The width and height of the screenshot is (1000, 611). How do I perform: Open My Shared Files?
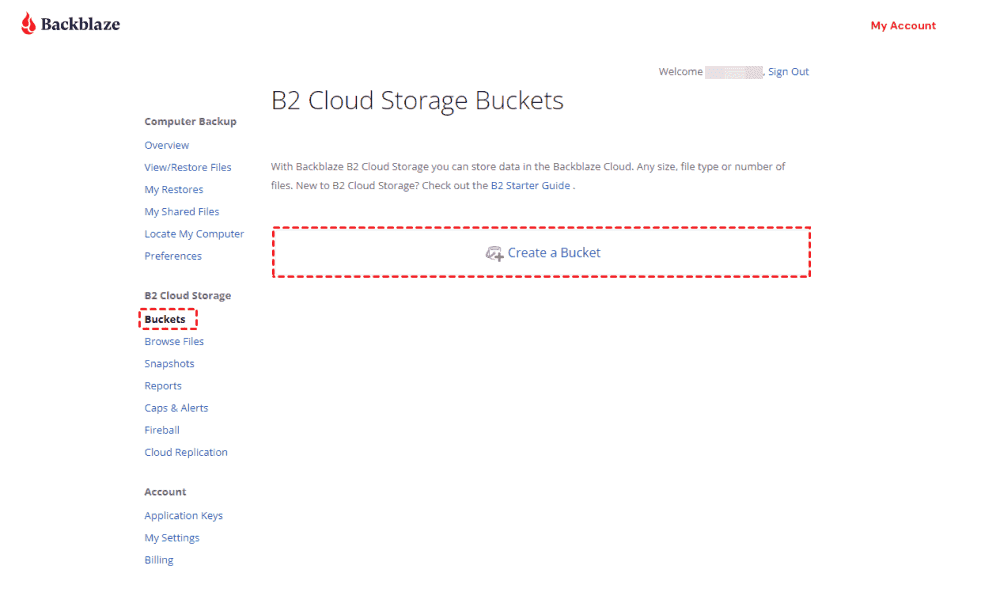pos(181,212)
